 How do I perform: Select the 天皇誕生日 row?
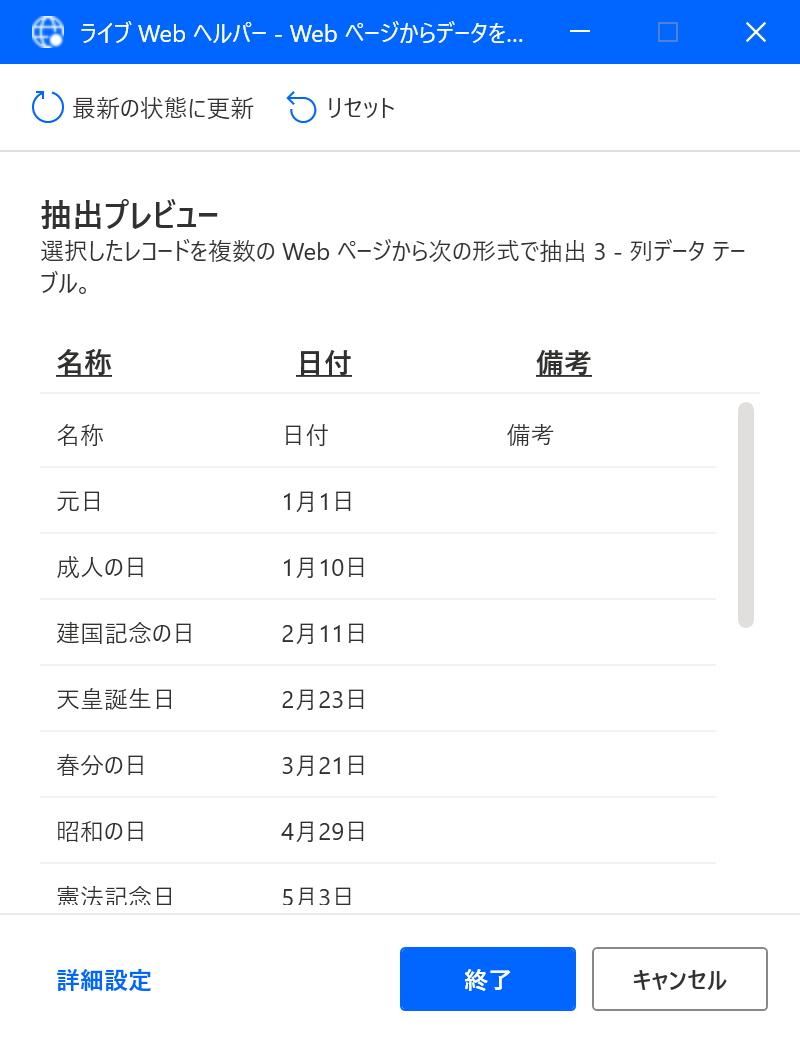(x=378, y=698)
